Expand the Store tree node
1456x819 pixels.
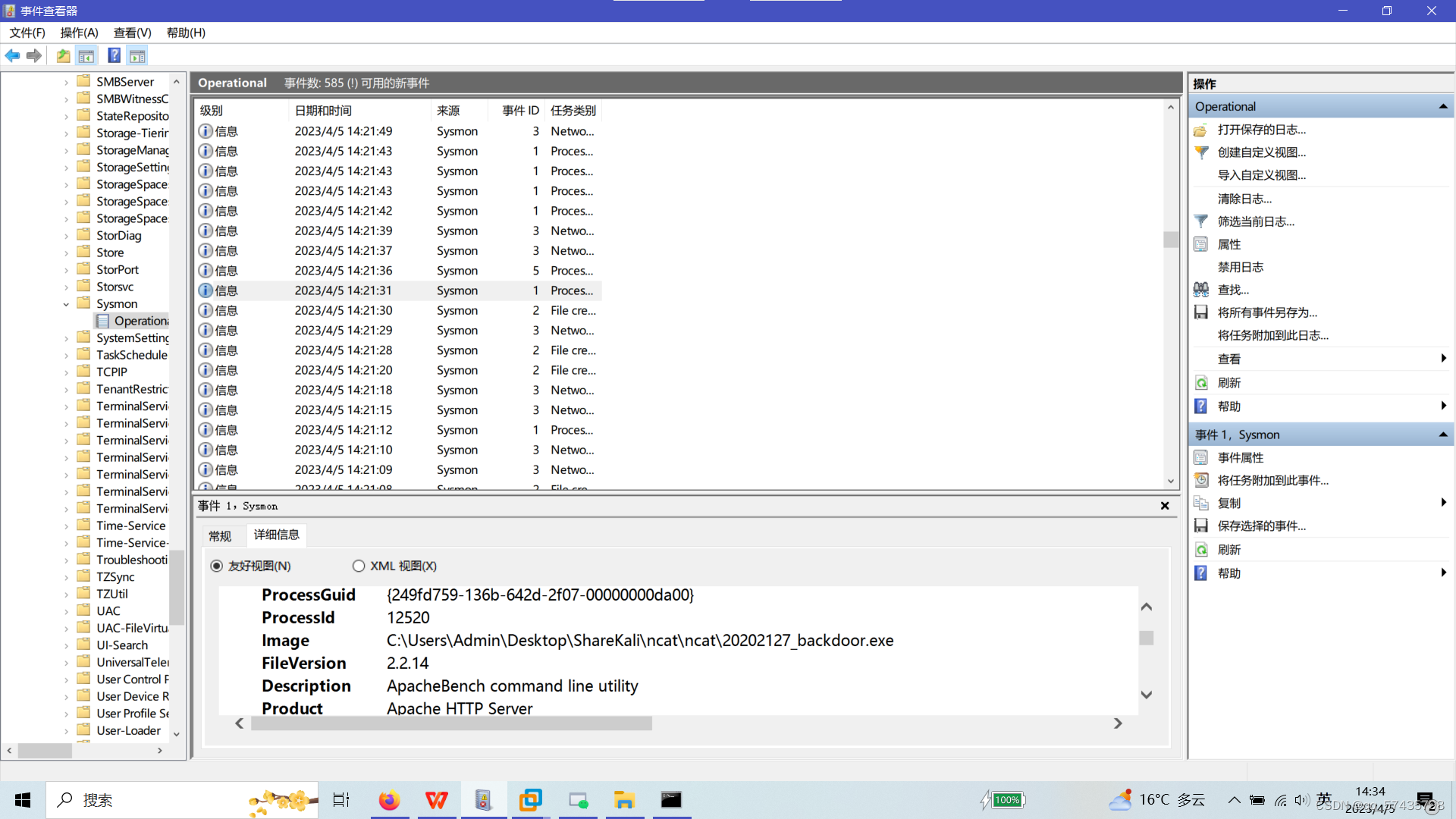(x=66, y=253)
